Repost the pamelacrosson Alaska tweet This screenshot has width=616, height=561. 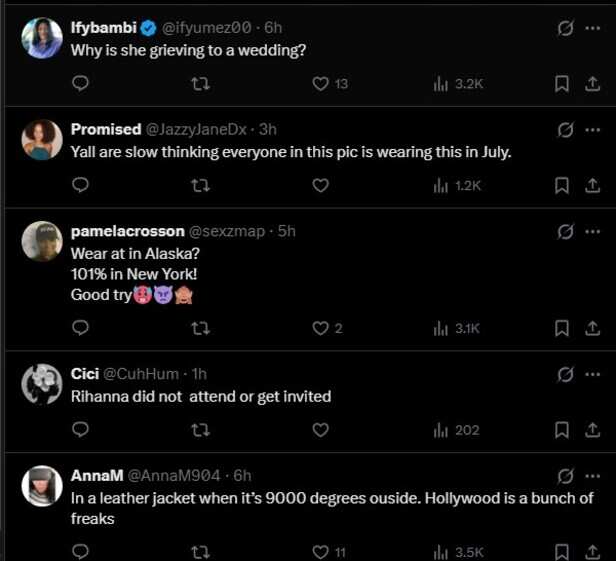tap(200, 328)
